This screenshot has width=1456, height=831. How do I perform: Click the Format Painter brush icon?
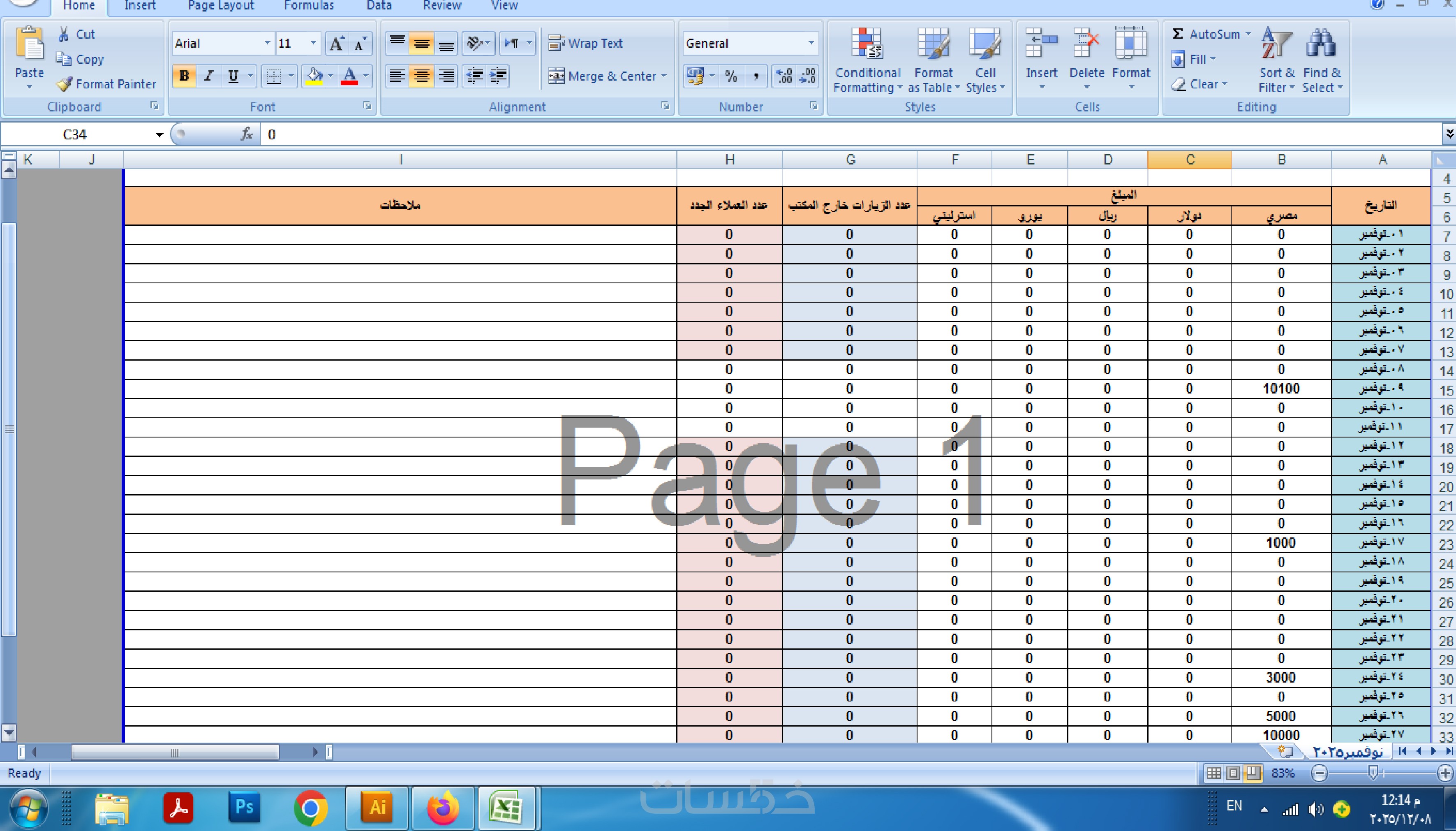[65, 84]
